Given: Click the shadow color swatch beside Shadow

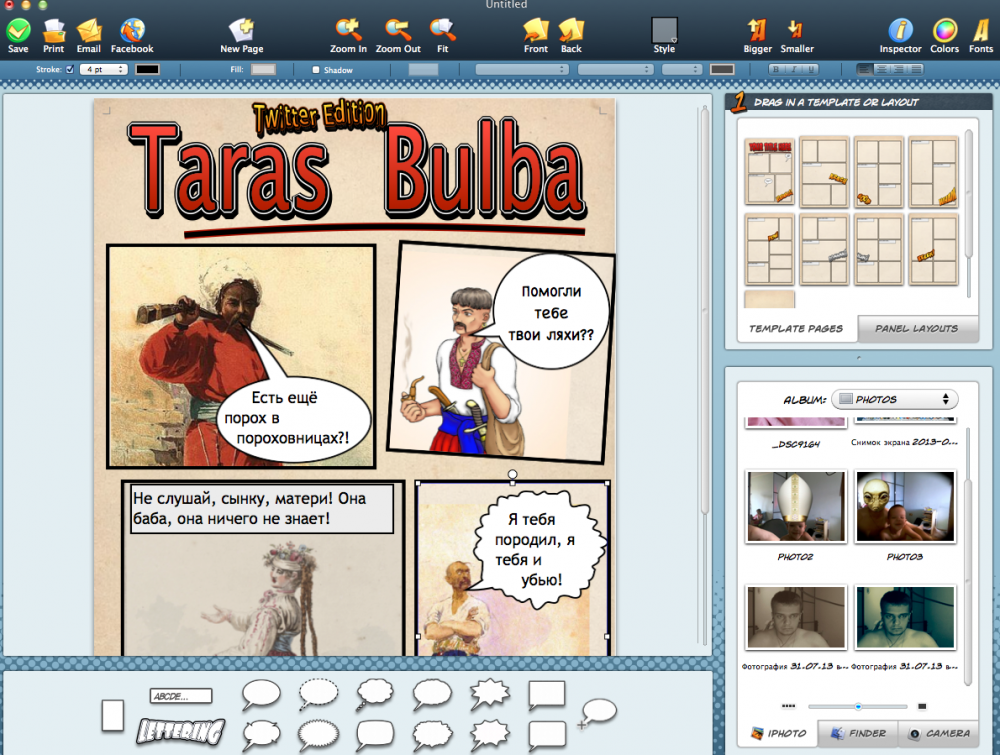Looking at the screenshot, I should [x=423, y=70].
